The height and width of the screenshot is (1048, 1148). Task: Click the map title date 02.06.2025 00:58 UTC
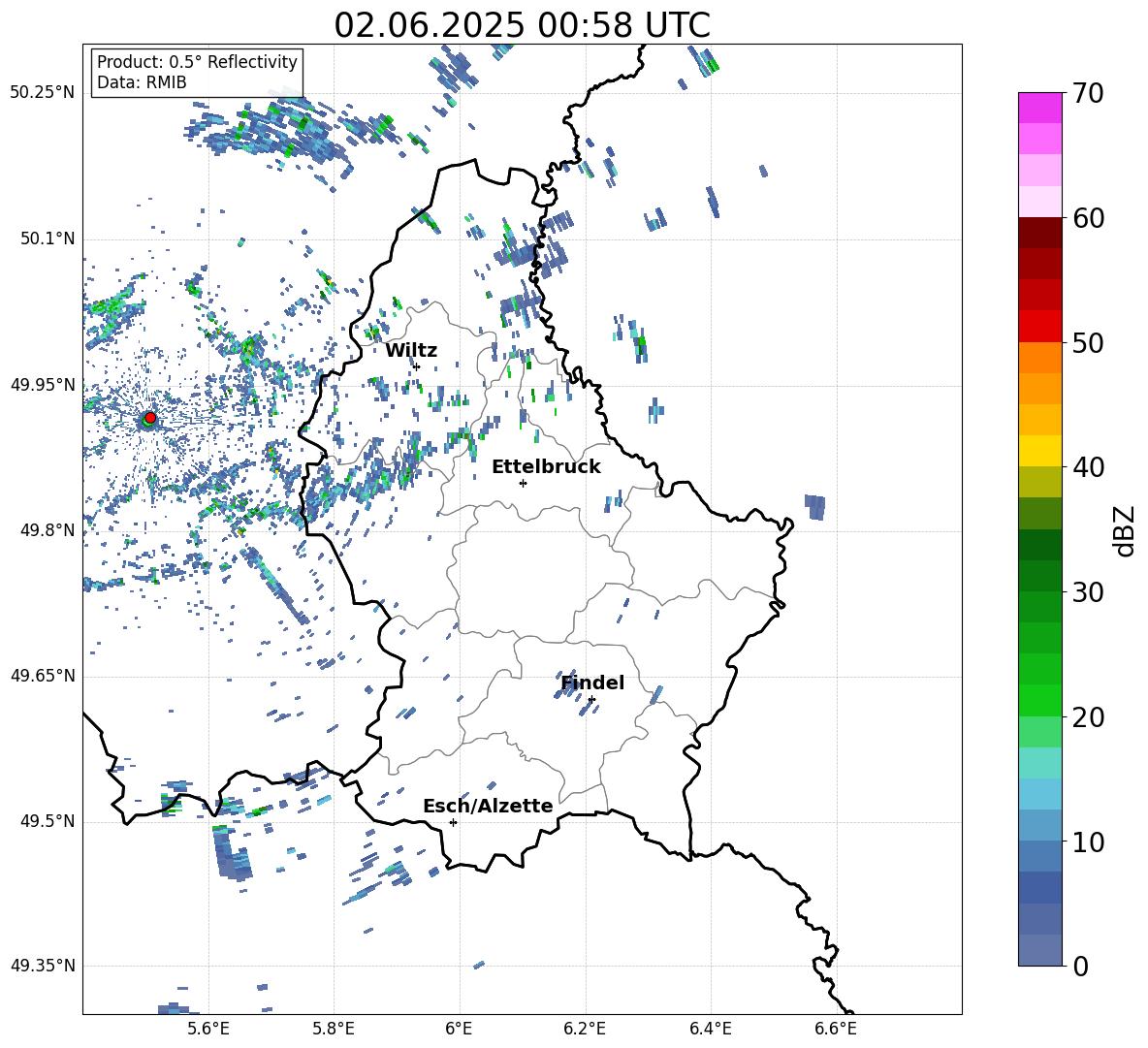tap(522, 25)
